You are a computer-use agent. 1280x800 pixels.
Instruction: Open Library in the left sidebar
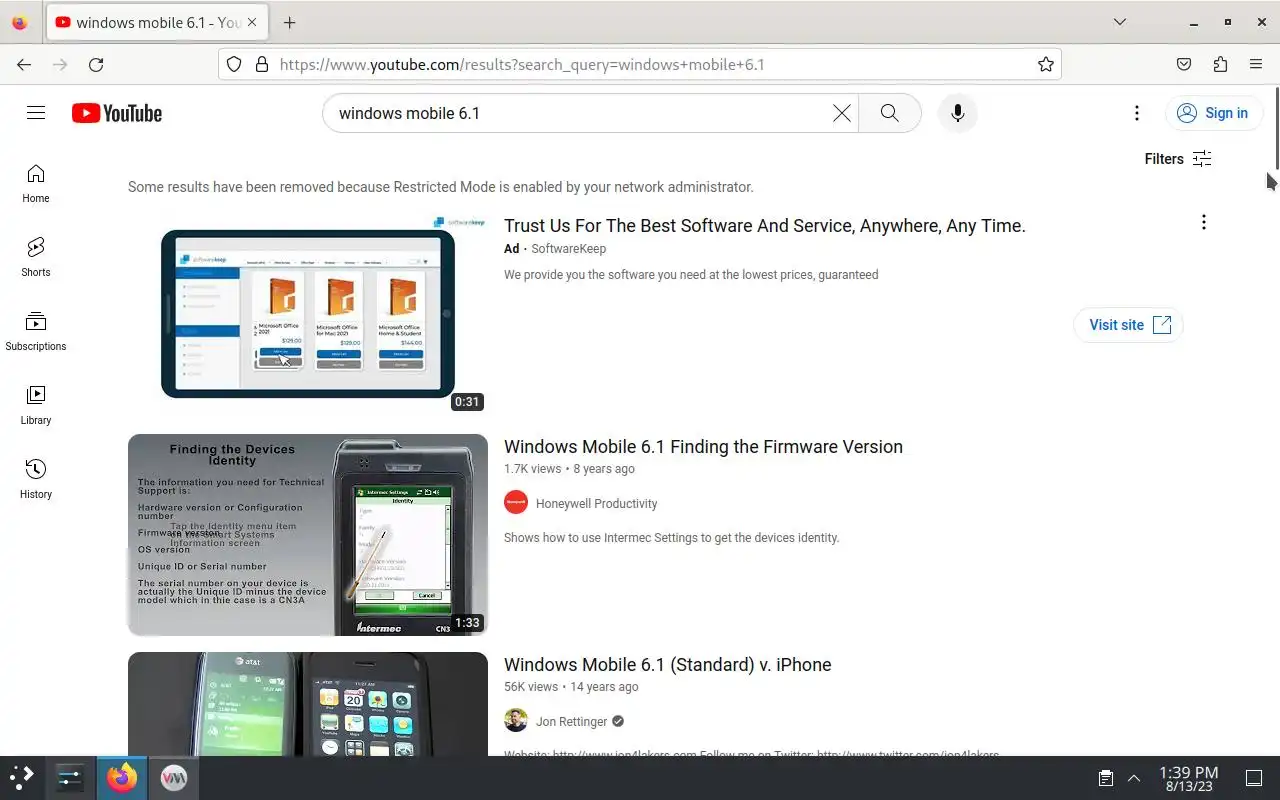pyautogui.click(x=36, y=406)
